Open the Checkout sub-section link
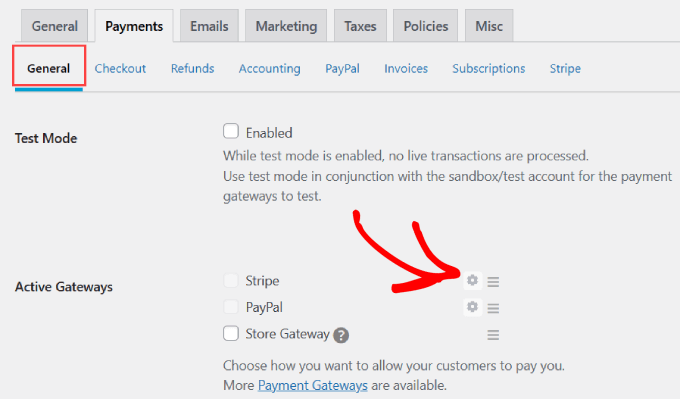 click(x=120, y=69)
